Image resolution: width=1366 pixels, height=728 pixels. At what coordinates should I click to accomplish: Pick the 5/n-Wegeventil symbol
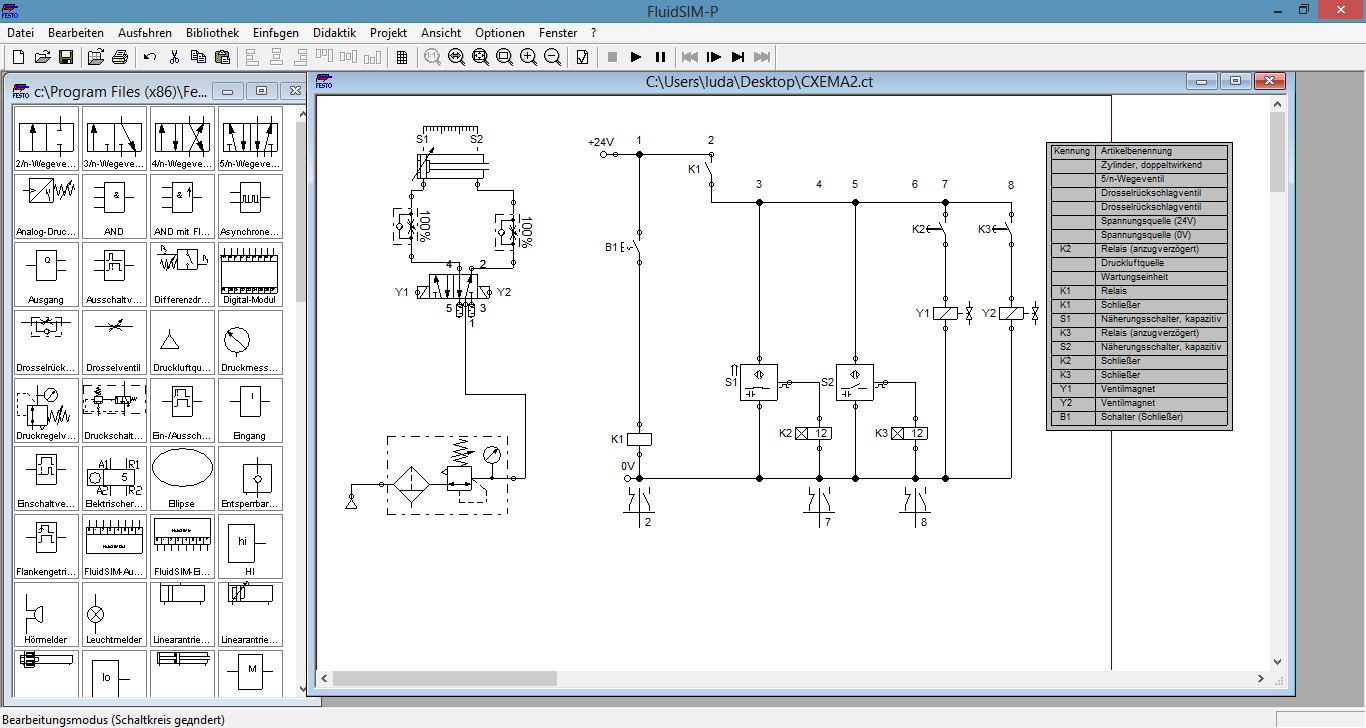click(250, 138)
